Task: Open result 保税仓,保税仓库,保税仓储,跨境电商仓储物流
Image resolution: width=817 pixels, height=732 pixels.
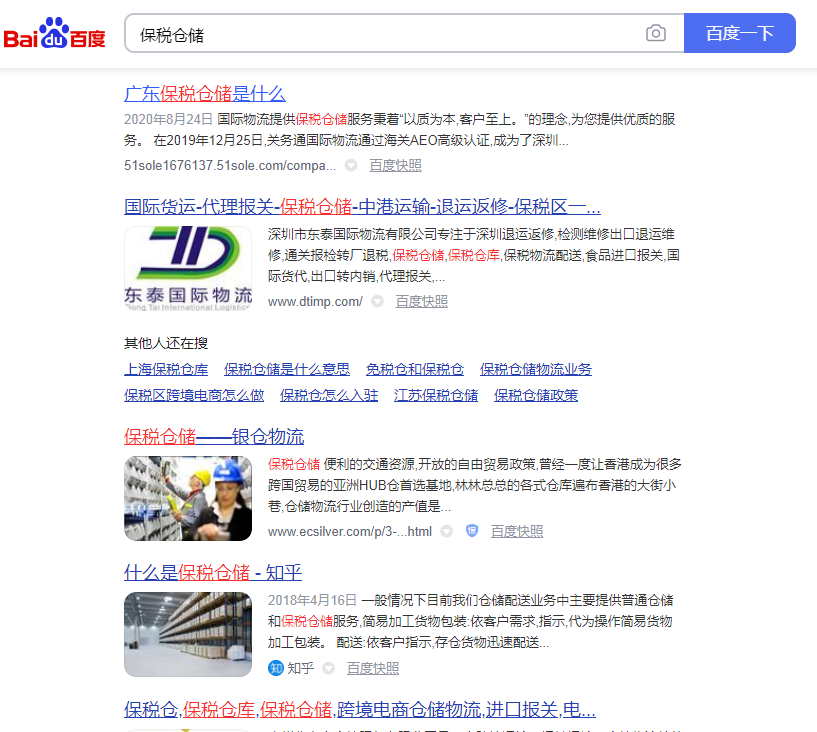Action: pos(360,710)
